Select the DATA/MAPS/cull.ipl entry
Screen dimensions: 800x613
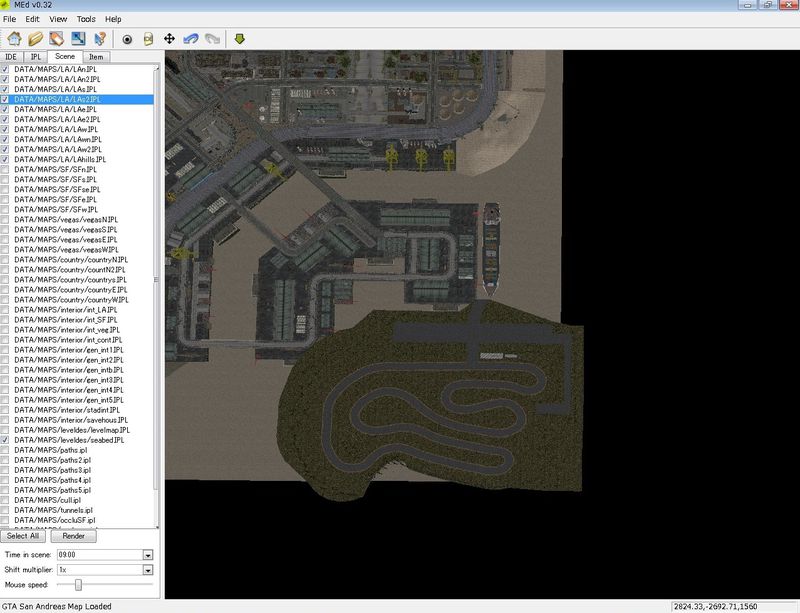pyautogui.click(x=47, y=500)
